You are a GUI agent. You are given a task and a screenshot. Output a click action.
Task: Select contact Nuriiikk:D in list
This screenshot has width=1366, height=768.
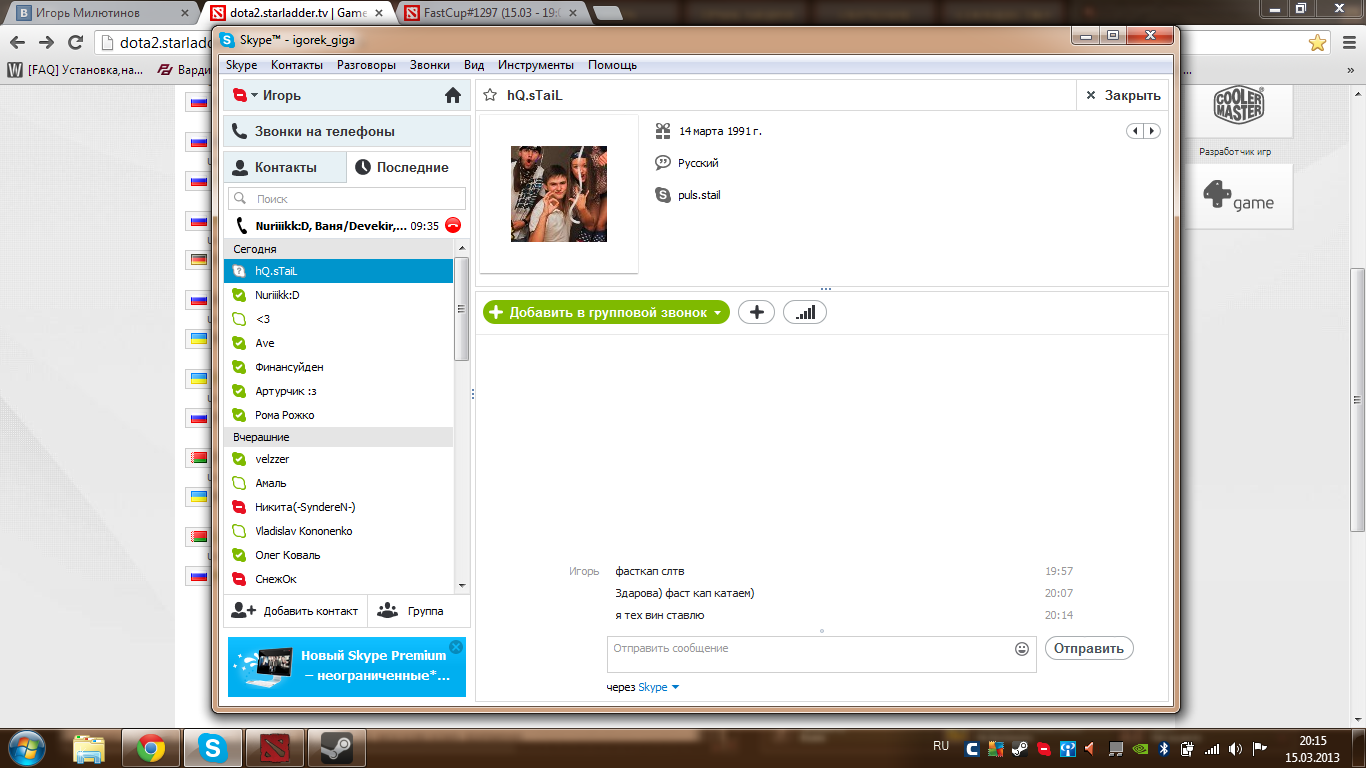pos(338,295)
